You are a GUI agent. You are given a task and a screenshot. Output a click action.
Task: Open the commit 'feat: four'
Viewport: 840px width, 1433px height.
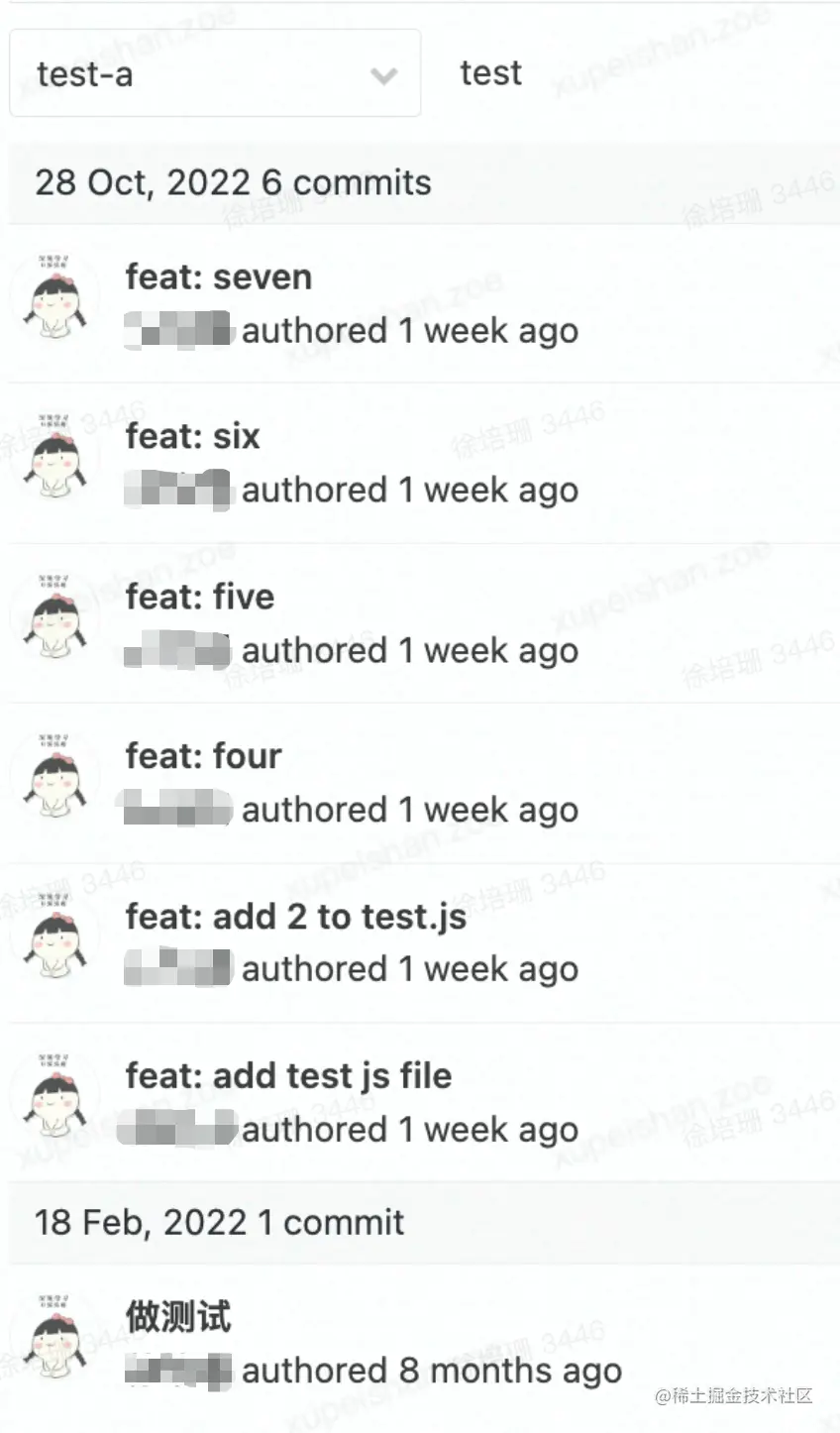(203, 756)
